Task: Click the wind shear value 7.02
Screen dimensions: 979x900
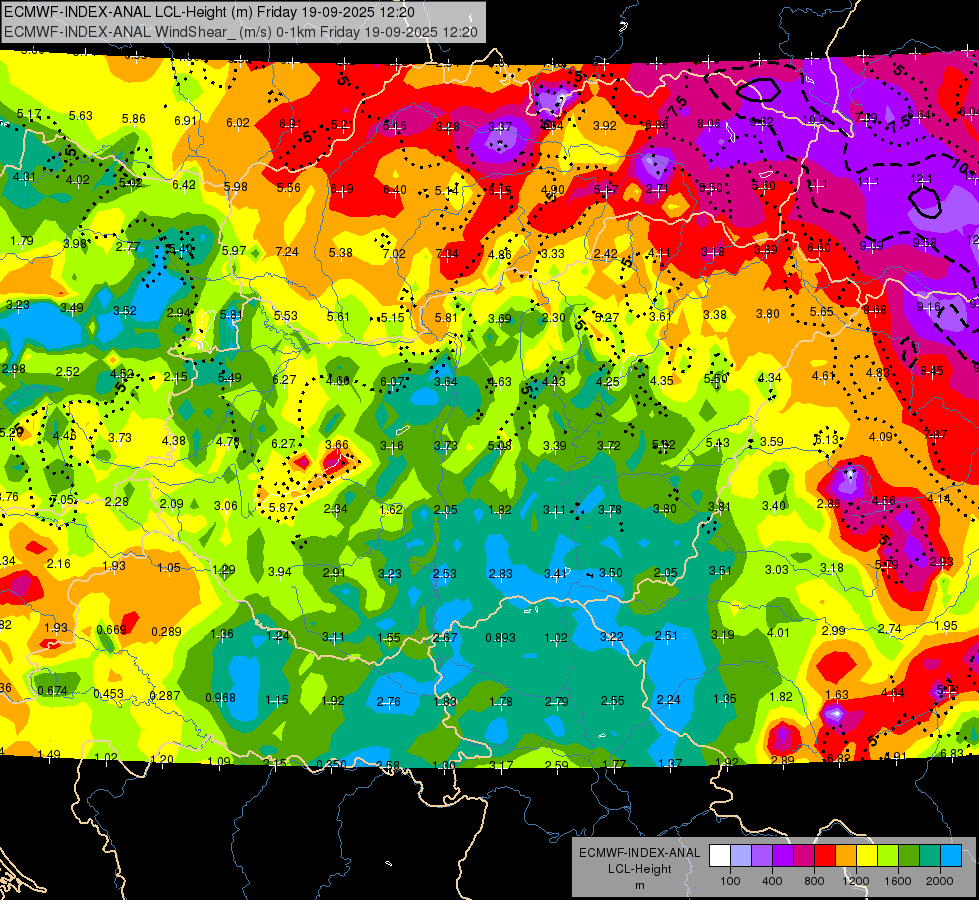Action: pyautogui.click(x=394, y=253)
